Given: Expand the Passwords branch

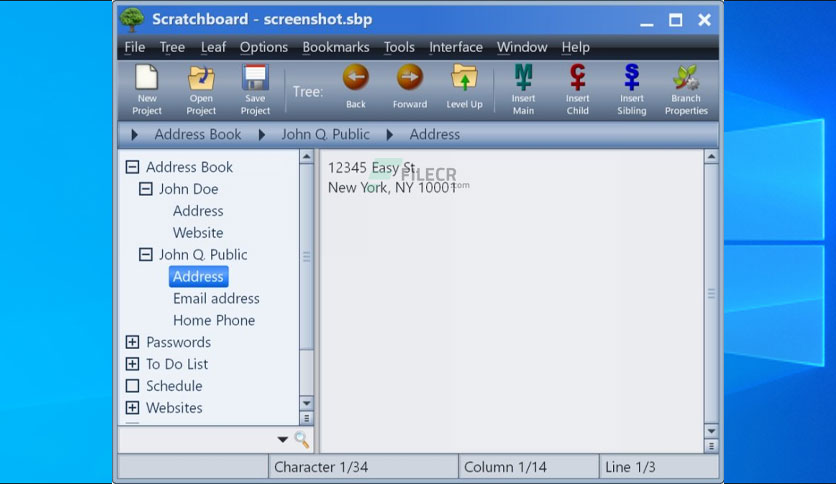Looking at the screenshot, I should tap(132, 342).
